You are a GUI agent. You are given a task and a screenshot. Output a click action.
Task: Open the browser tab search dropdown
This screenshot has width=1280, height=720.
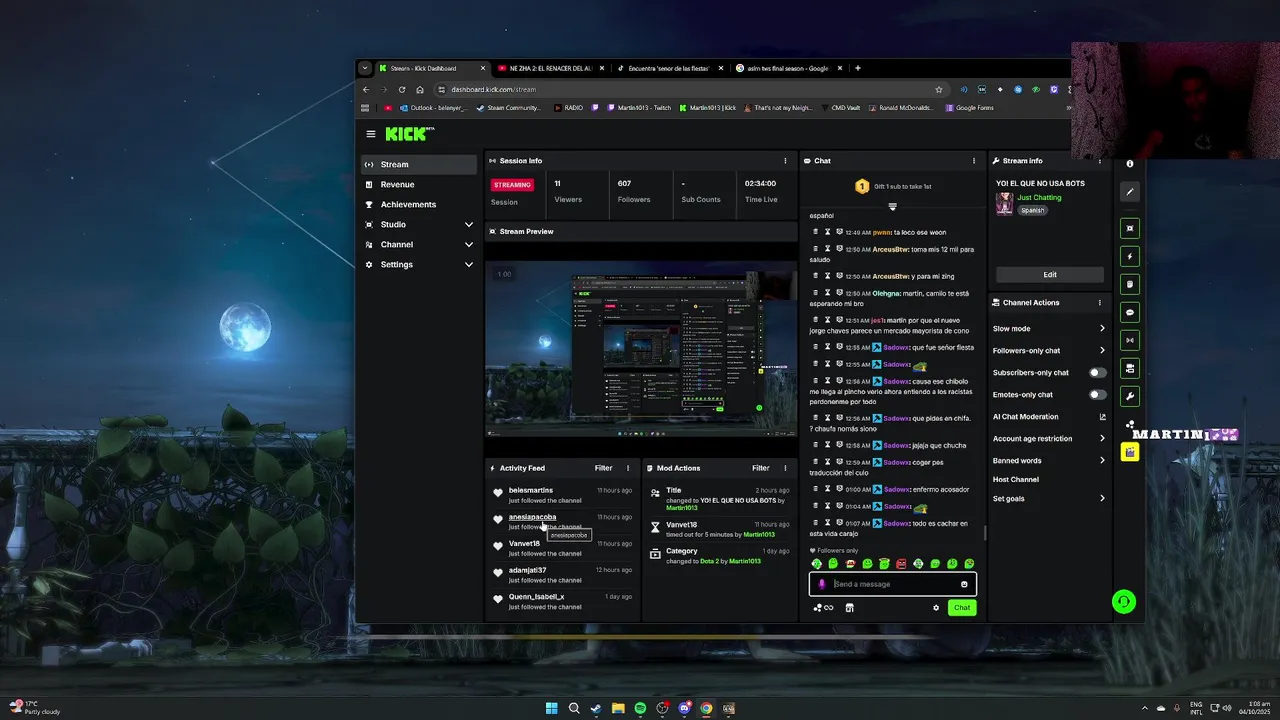point(364,68)
